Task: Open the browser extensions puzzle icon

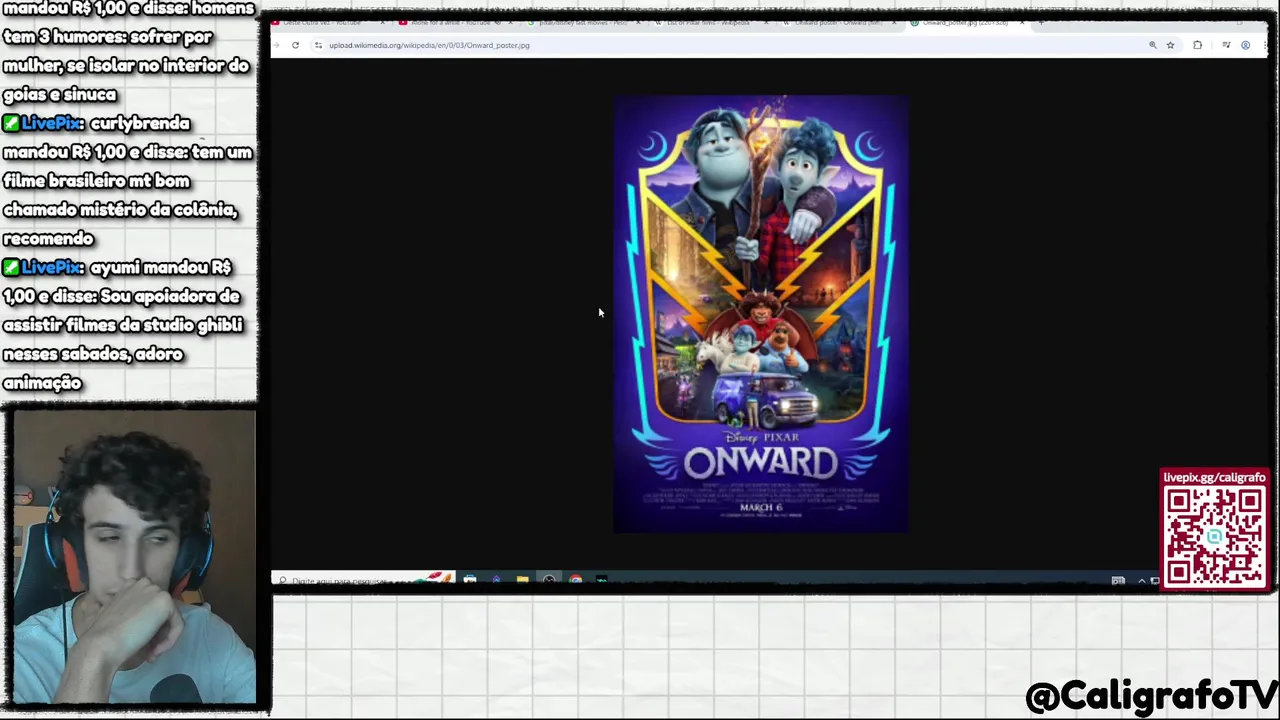Action: [x=1197, y=45]
